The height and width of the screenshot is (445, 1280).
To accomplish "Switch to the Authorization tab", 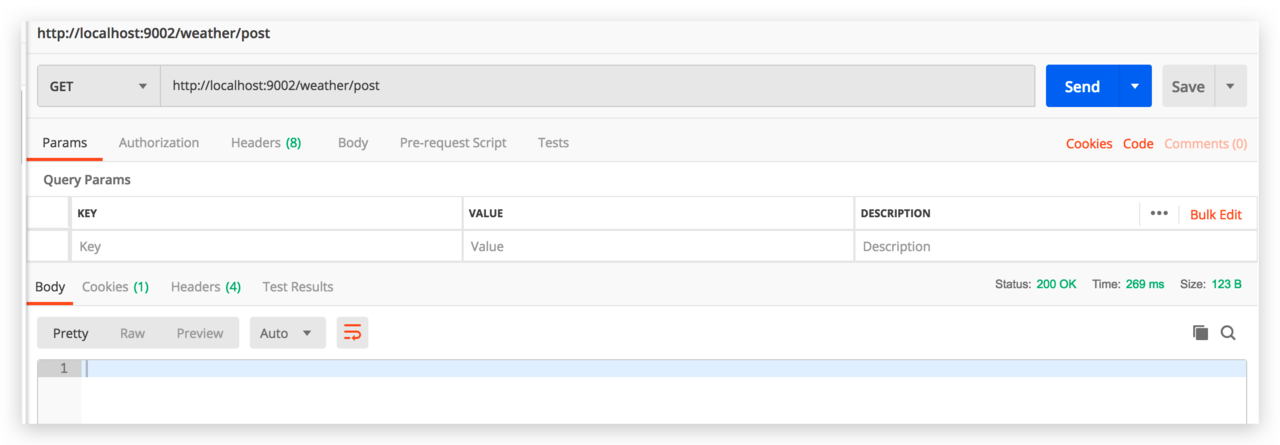I will coord(159,143).
